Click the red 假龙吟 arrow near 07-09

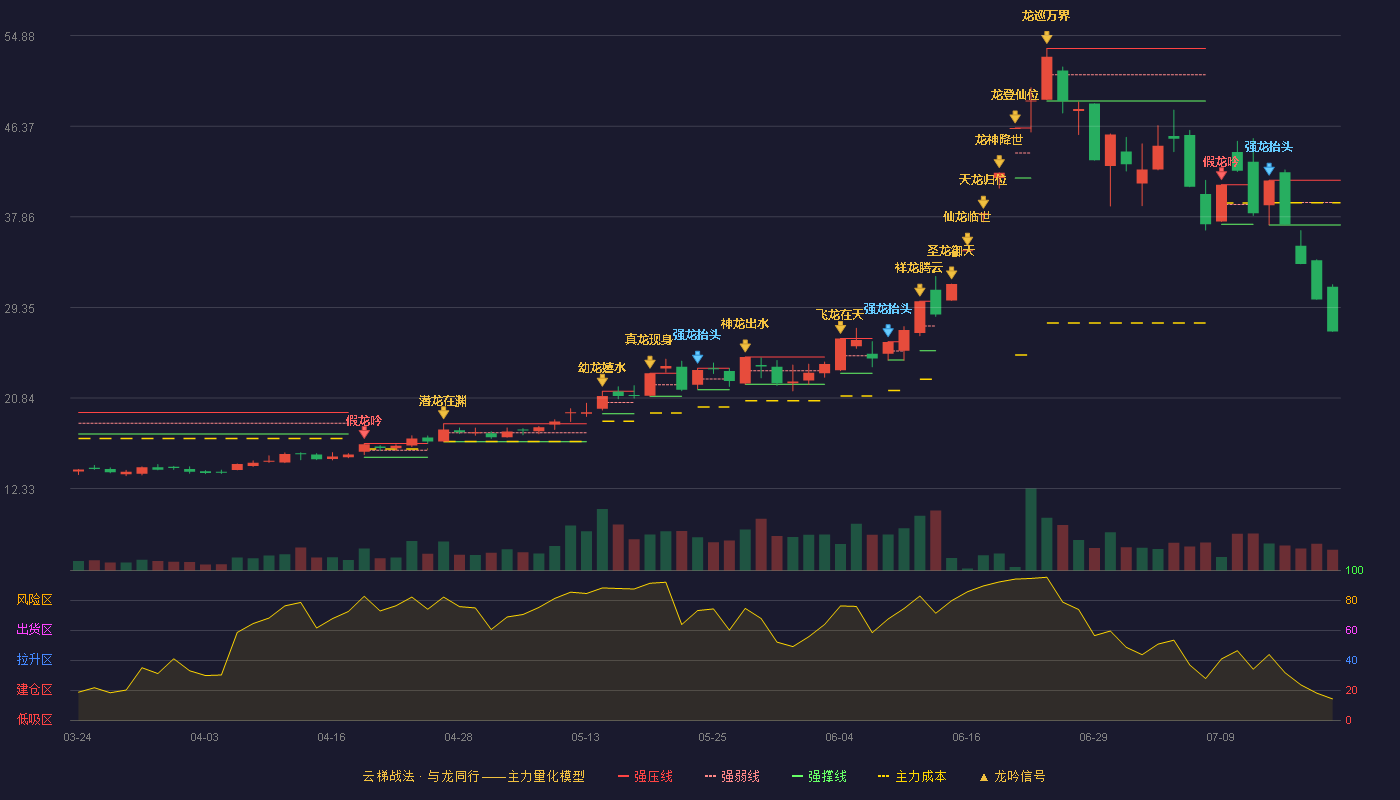pos(1221,174)
